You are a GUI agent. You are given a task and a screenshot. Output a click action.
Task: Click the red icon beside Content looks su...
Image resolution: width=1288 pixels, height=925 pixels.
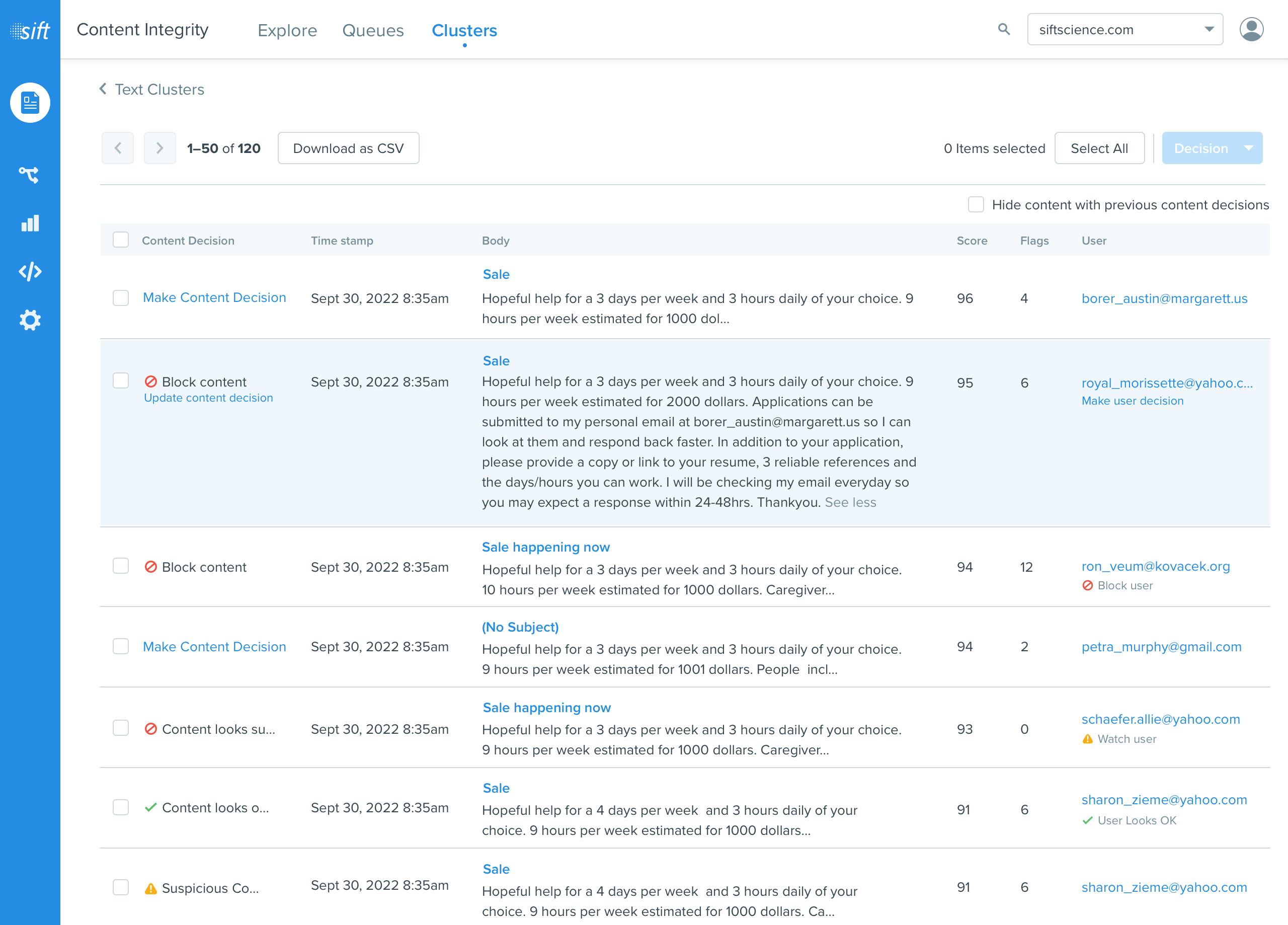[x=150, y=728]
